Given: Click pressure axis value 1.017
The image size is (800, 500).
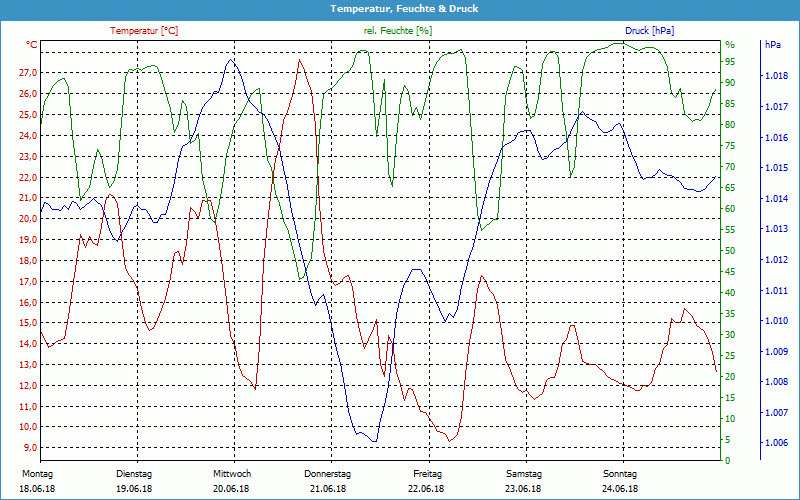Looking at the screenshot, I should tap(776, 107).
